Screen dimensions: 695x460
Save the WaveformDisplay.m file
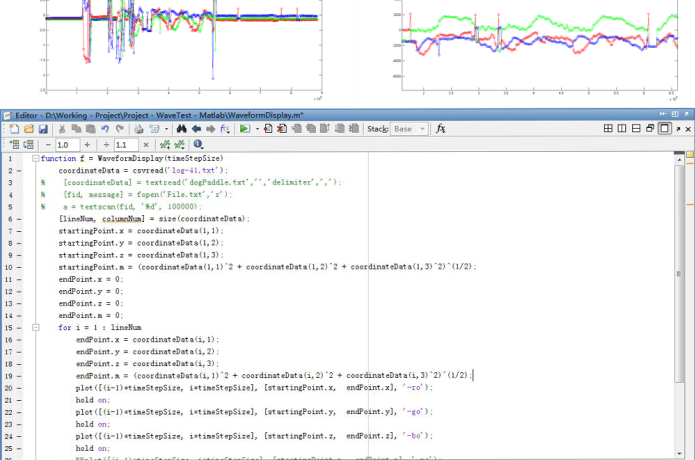pos(43,129)
